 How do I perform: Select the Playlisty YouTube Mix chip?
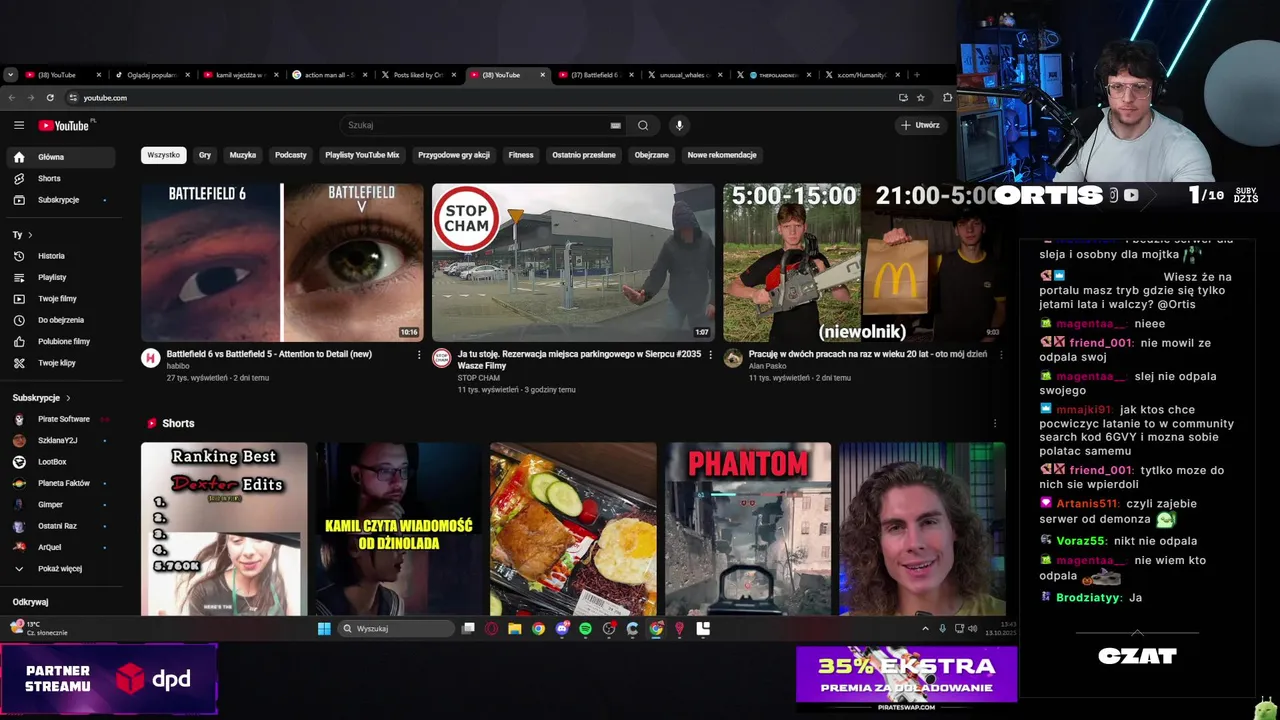[x=362, y=155]
